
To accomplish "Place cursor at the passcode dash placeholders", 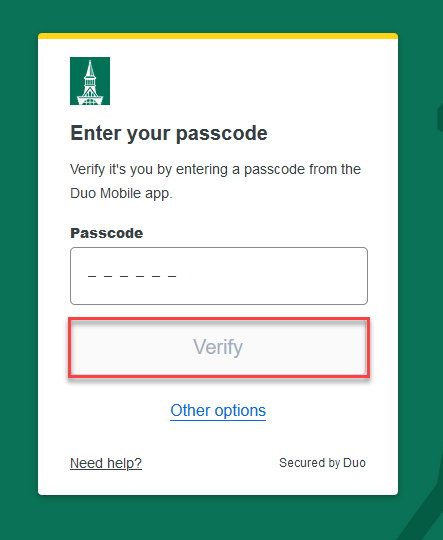I will tap(132, 276).
